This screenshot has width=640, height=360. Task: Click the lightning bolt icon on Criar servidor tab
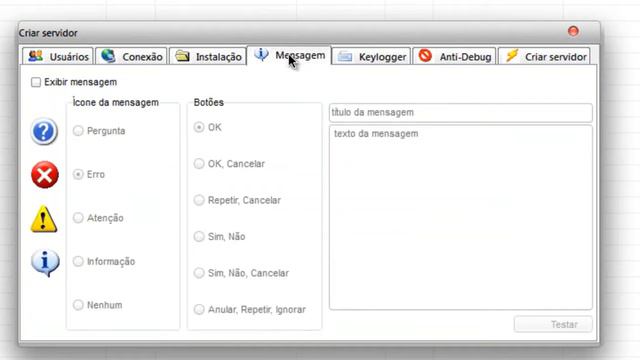click(x=512, y=56)
